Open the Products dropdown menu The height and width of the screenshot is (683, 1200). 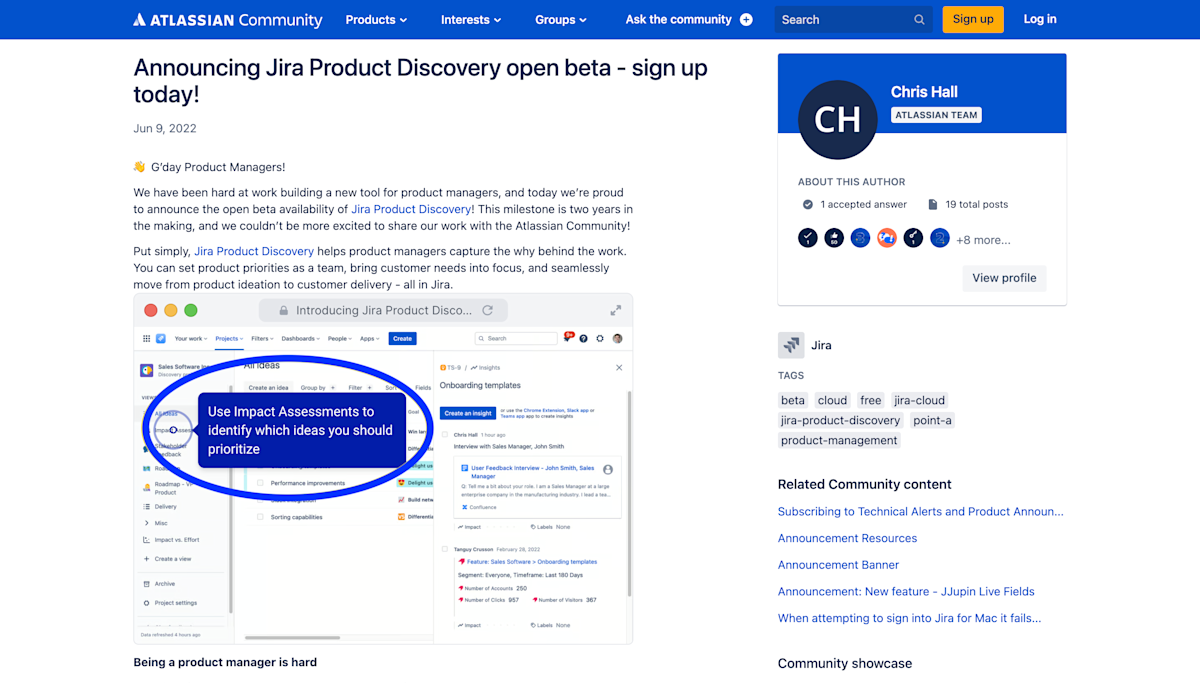[376, 19]
